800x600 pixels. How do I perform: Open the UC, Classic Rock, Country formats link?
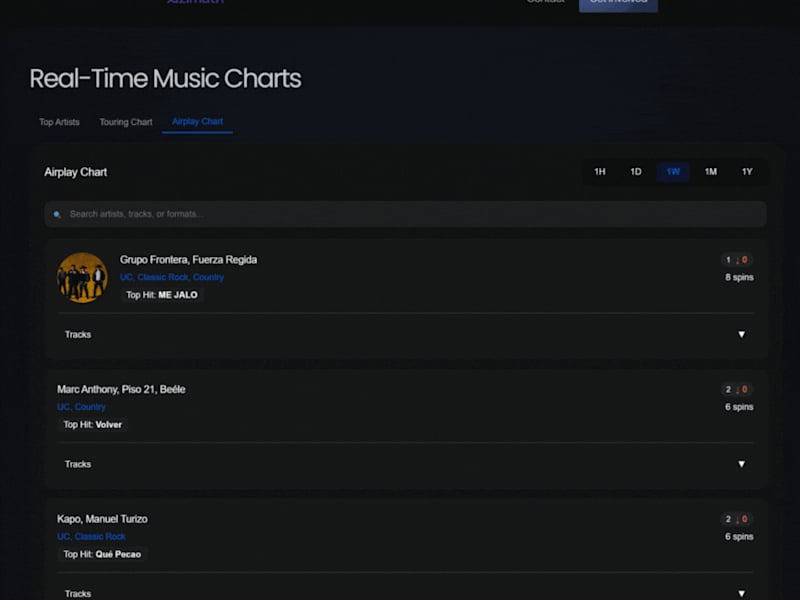(x=171, y=277)
